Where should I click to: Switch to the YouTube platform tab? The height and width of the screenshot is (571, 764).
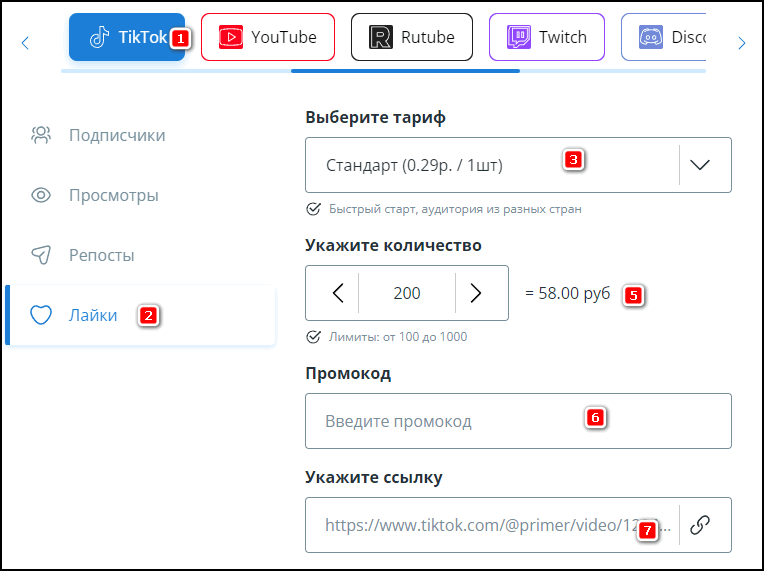coord(267,37)
